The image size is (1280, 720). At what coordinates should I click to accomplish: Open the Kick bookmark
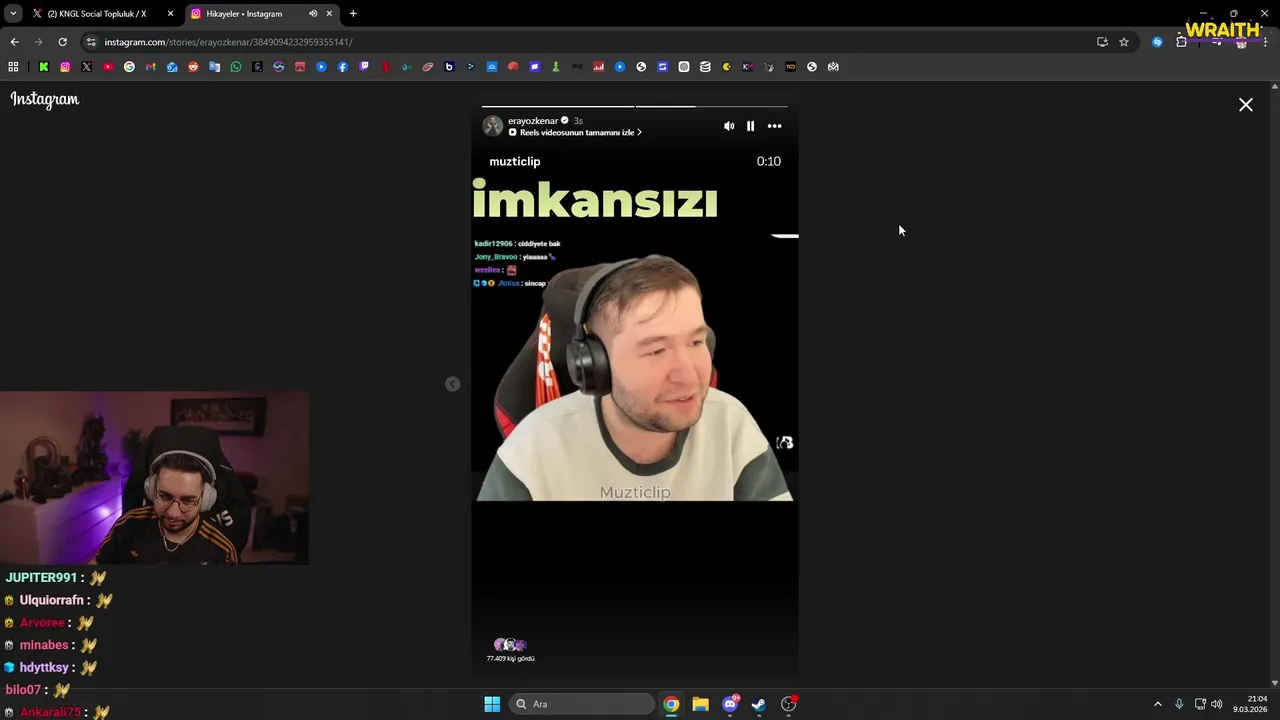(x=44, y=67)
